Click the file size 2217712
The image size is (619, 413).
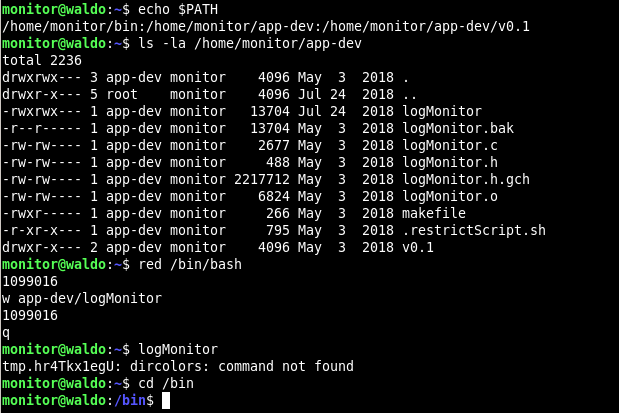[262, 179]
